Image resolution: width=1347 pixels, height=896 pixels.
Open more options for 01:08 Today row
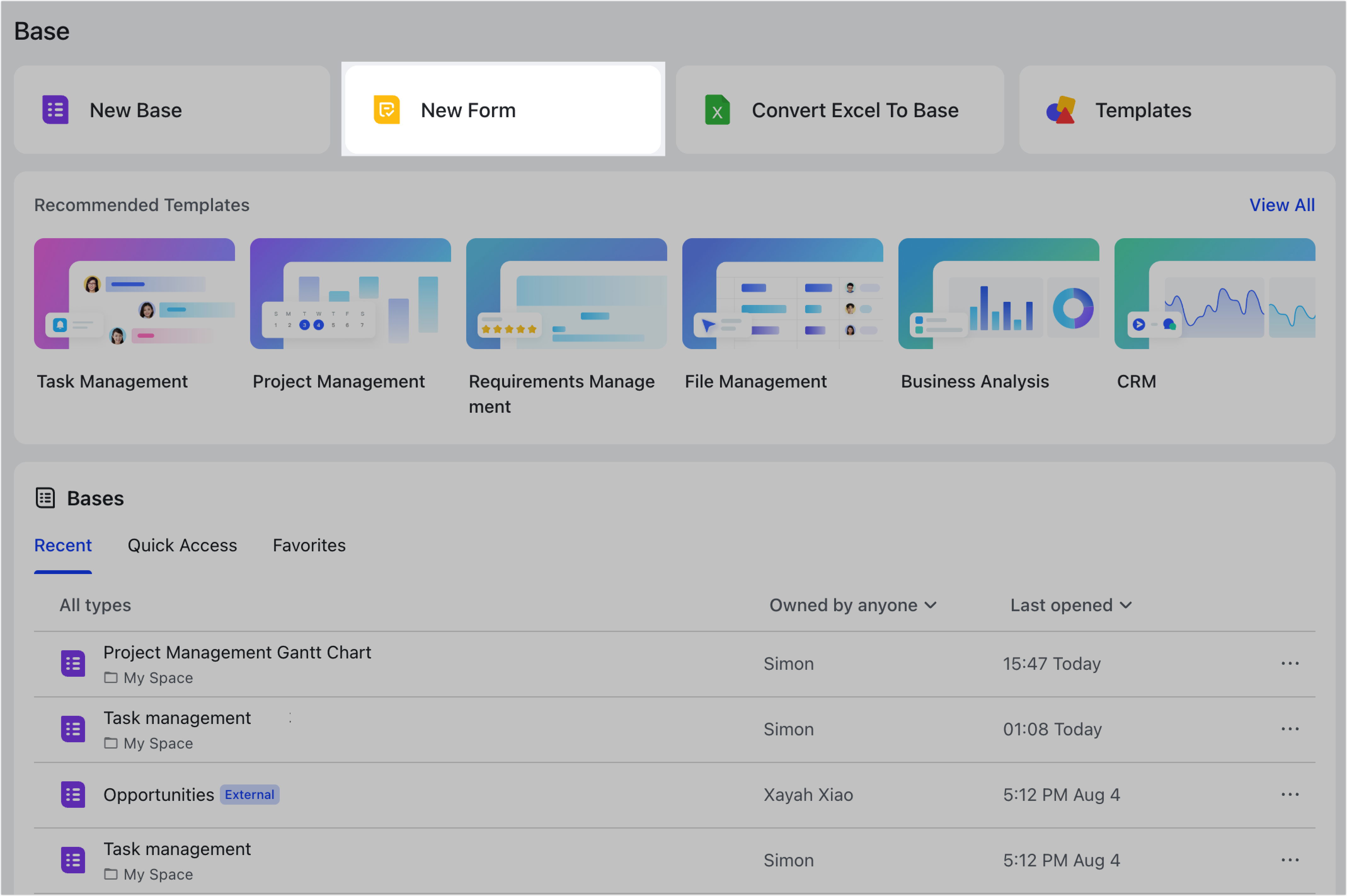tap(1289, 729)
